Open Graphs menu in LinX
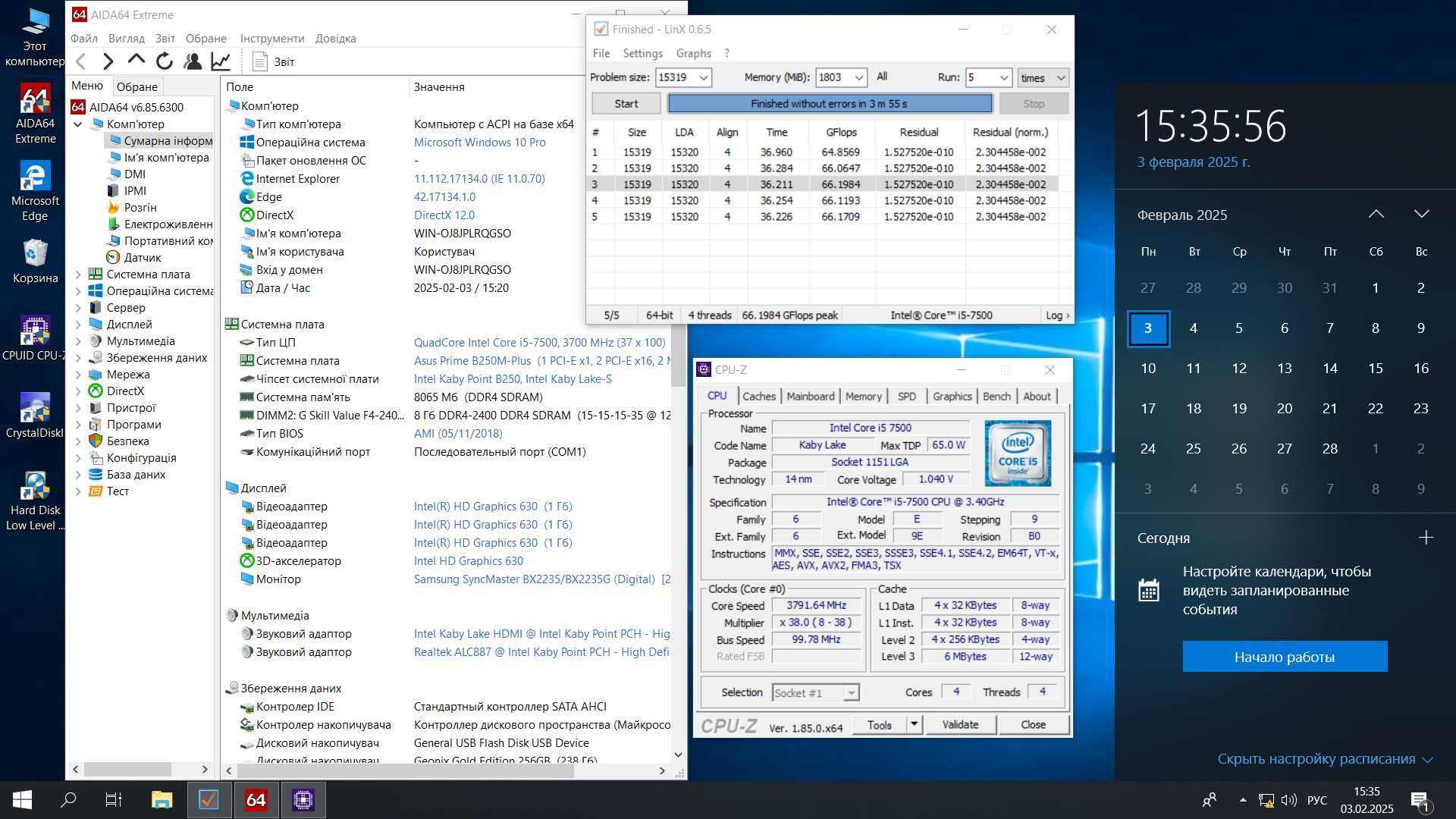Screen dimensions: 1456x819 coord(693,53)
